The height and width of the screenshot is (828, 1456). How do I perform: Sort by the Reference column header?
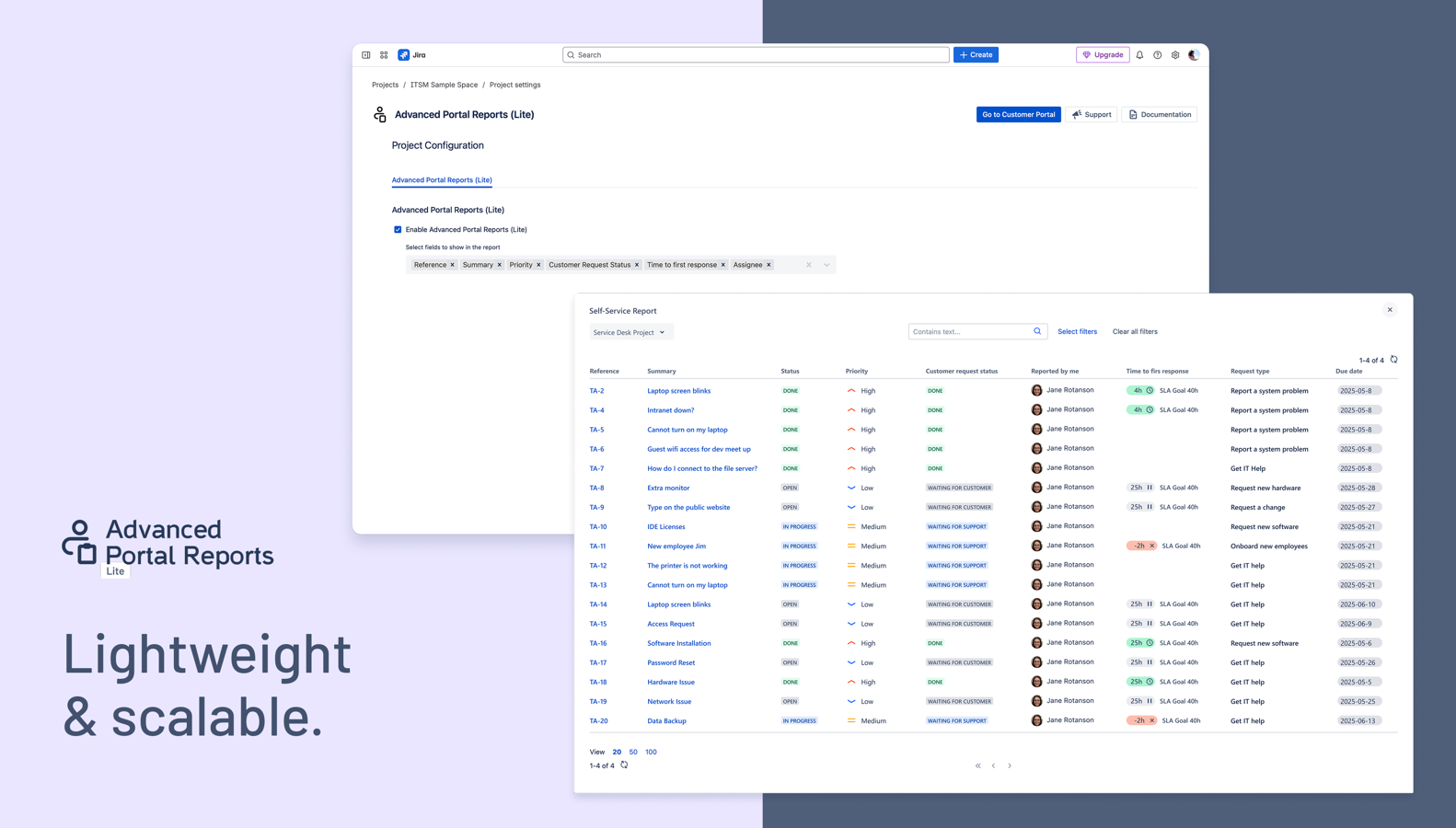pos(605,372)
